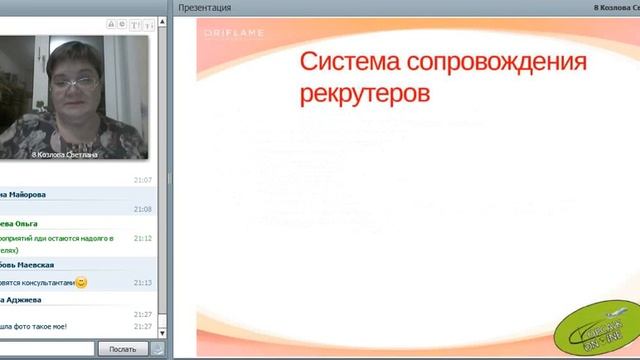The image size is (640, 360).
Task: Click the Oriflame logo on the slide
Action: [234, 34]
